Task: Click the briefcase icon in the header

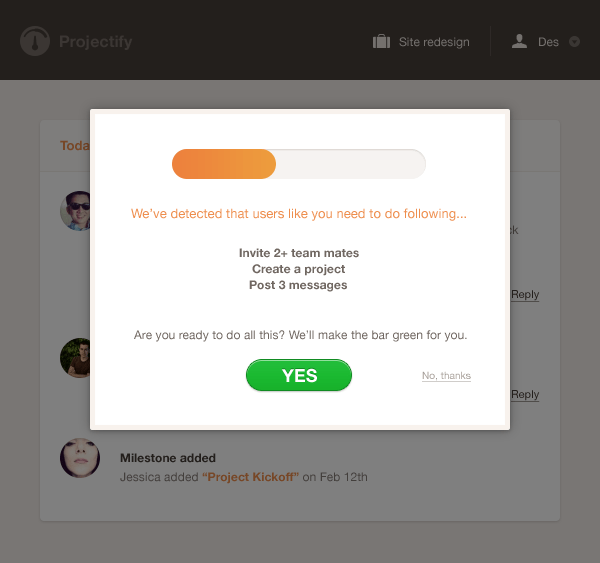Action: [381, 42]
